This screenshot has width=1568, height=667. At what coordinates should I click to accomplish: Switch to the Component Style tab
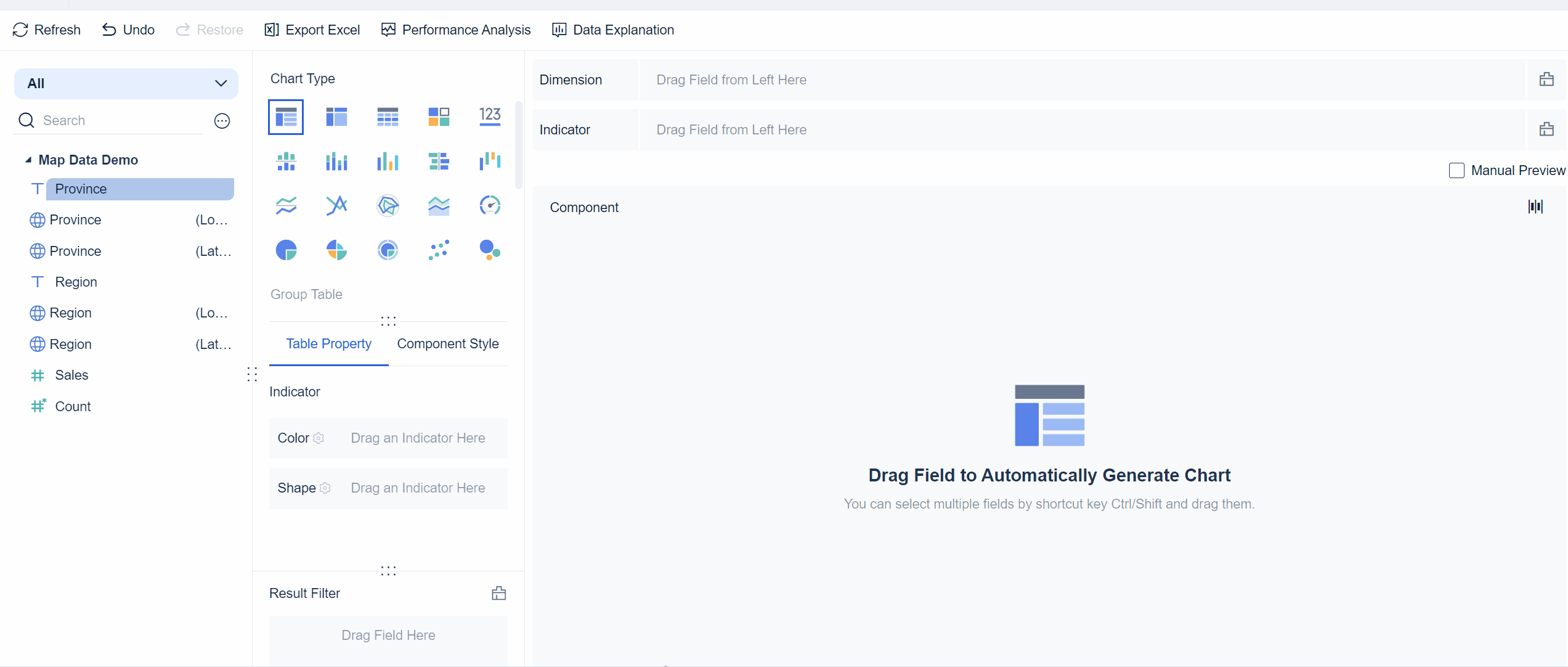[x=448, y=344]
